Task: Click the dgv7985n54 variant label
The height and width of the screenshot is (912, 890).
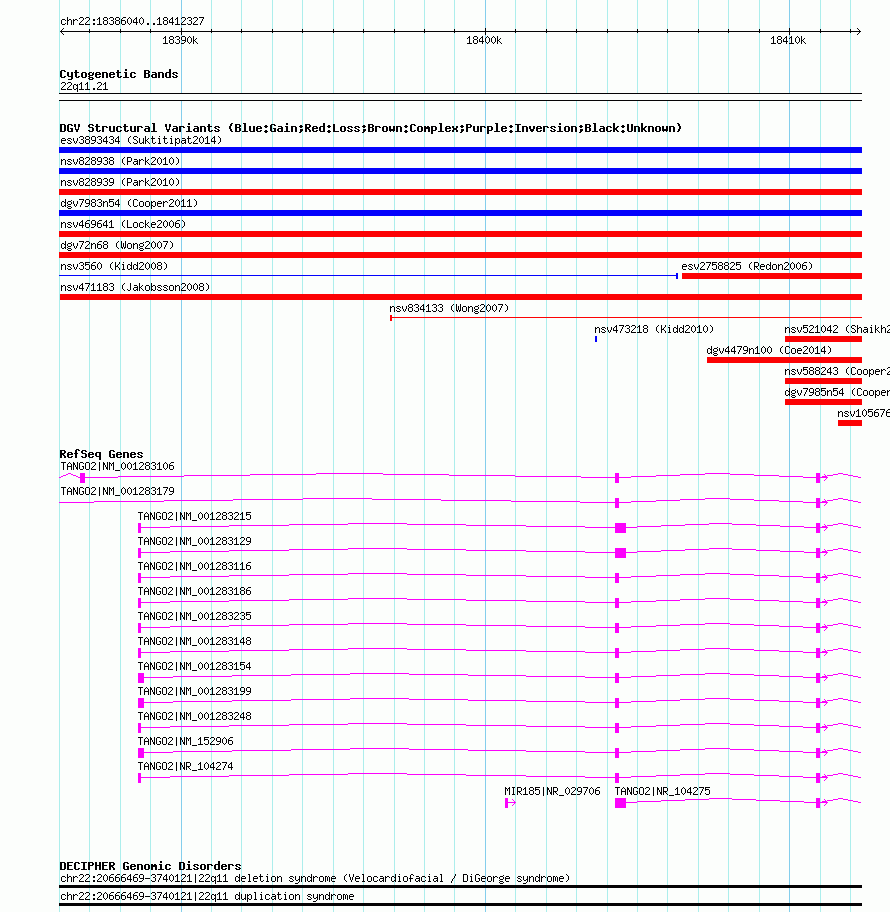Action: tap(836, 391)
